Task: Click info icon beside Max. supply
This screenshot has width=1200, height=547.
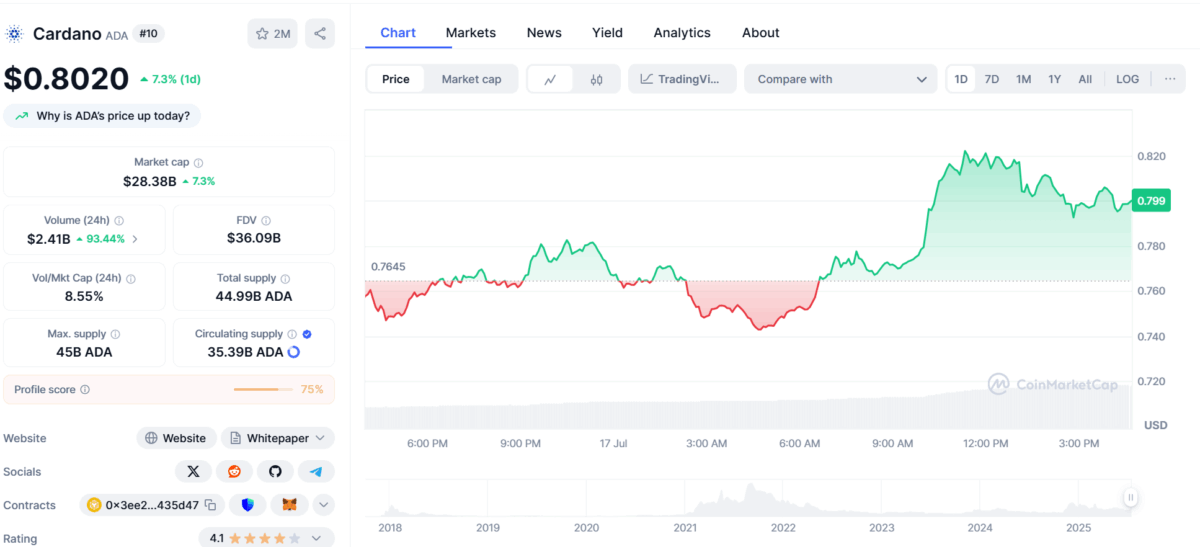Action: click(x=115, y=334)
